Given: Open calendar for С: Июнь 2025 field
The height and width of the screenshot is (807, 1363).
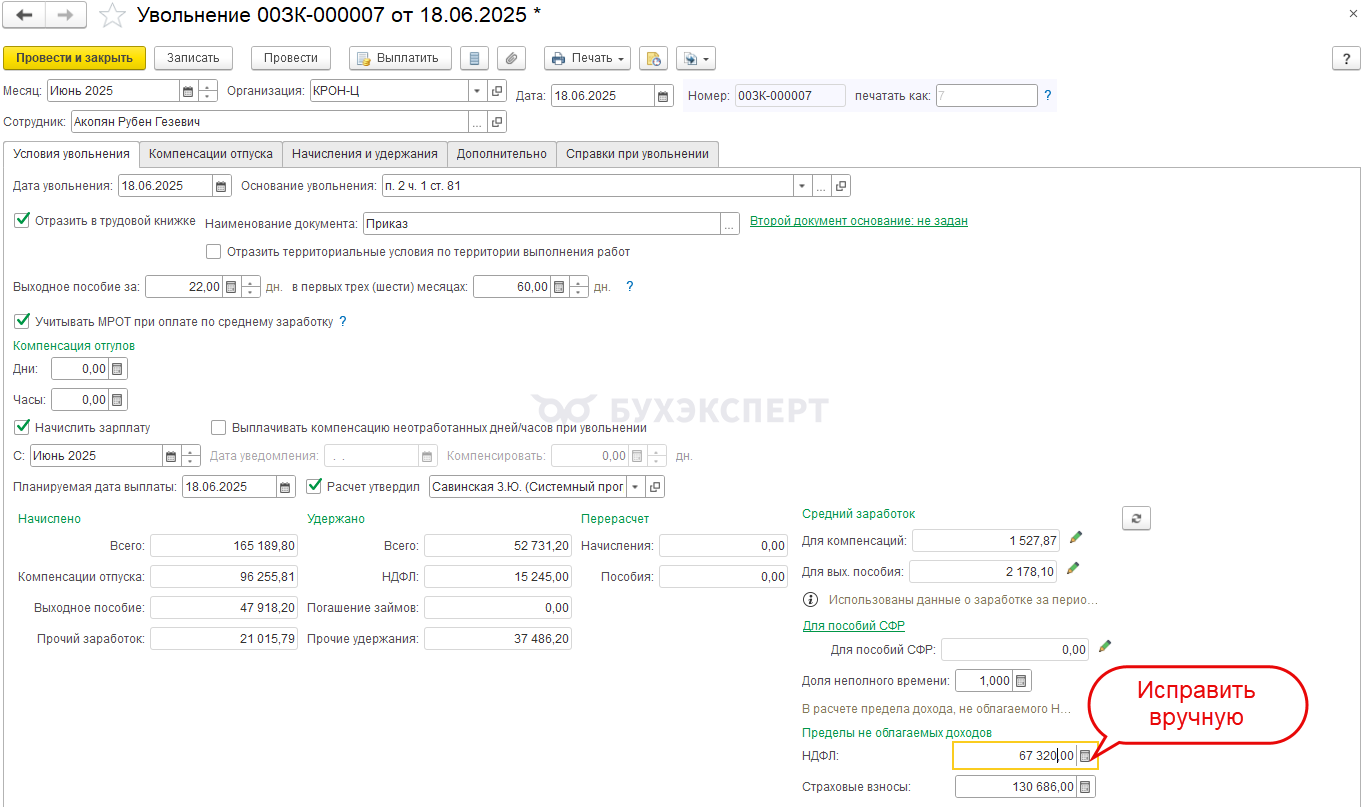Looking at the screenshot, I should (170, 456).
